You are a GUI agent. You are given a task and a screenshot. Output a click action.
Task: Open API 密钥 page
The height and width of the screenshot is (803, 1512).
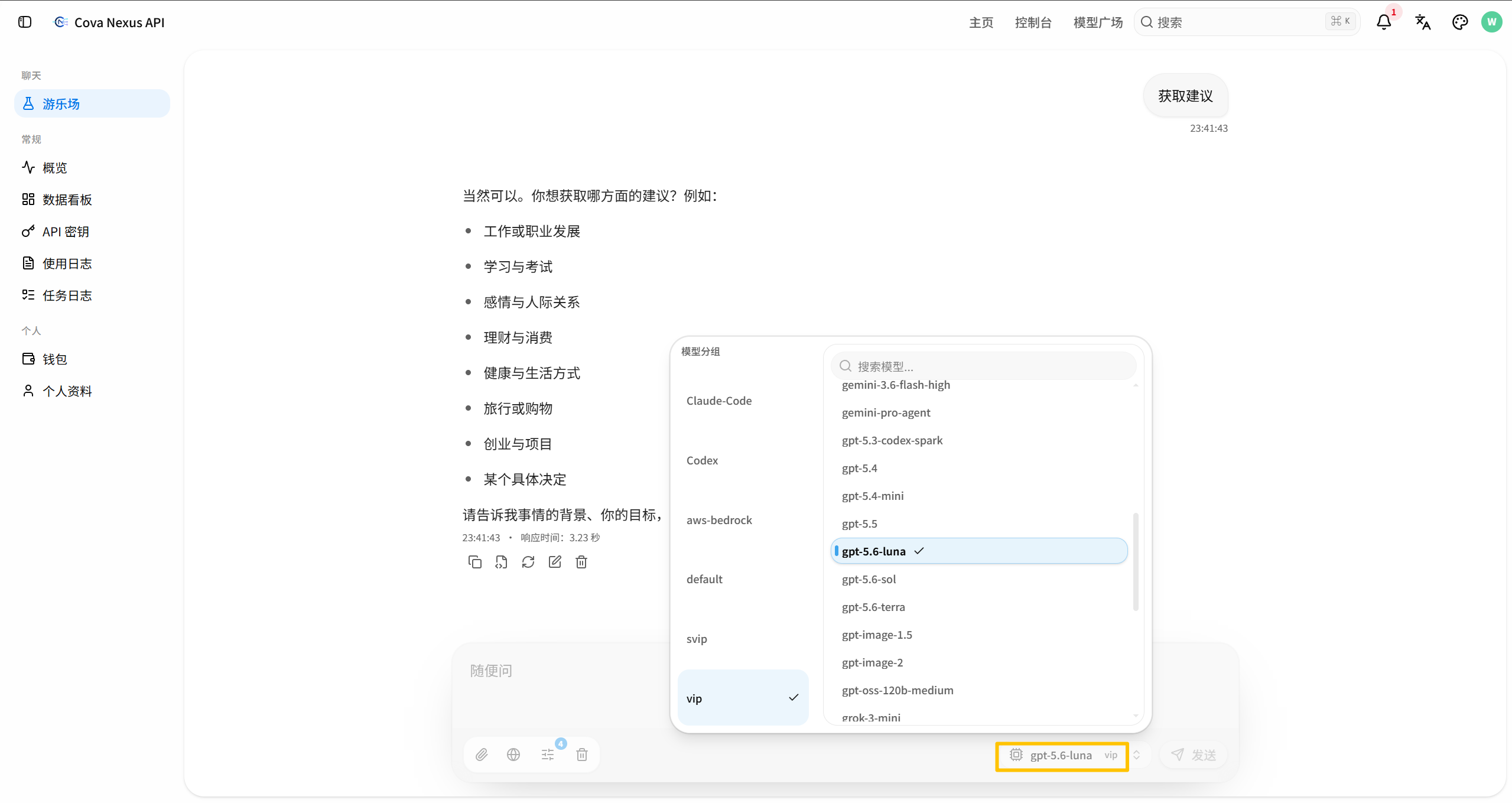click(x=92, y=232)
